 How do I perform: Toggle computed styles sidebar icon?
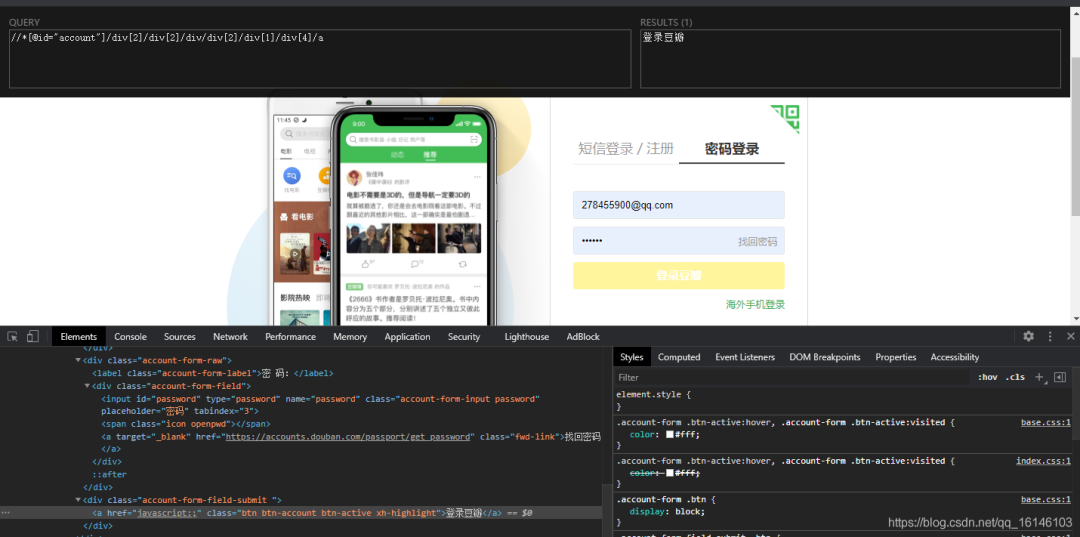coord(1060,377)
